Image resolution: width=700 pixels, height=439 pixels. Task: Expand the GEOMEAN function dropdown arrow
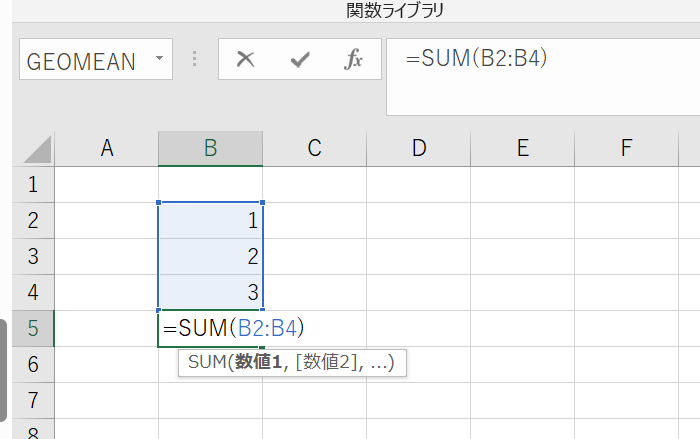pyautogui.click(x=159, y=60)
